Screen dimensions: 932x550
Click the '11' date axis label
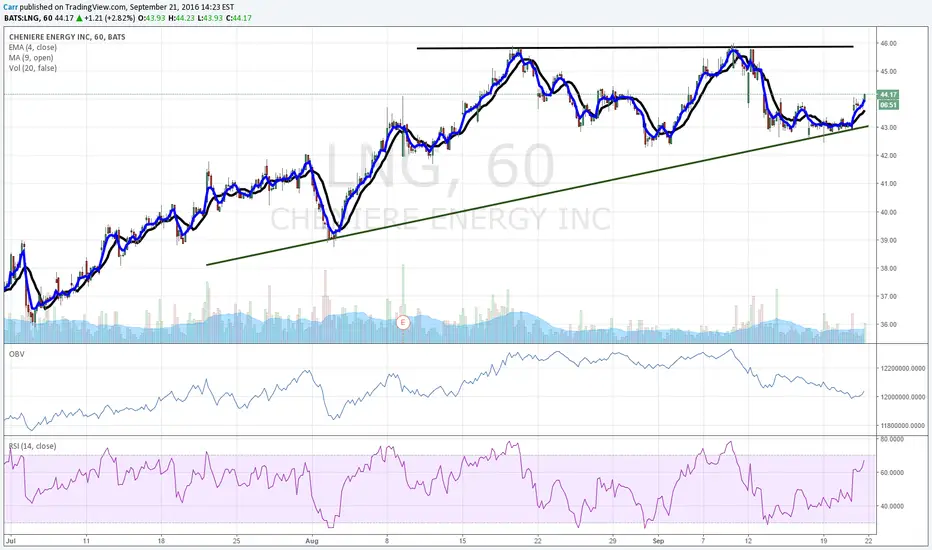(86, 541)
